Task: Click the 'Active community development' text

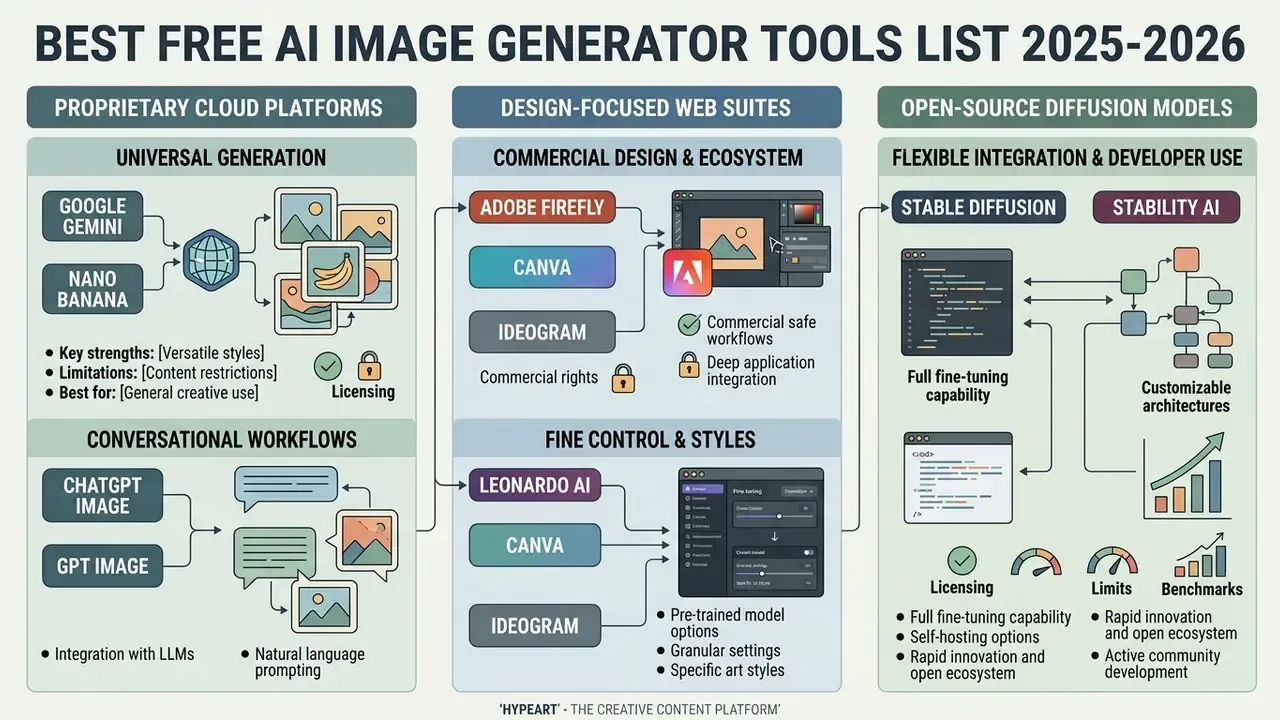Action: point(1162,664)
